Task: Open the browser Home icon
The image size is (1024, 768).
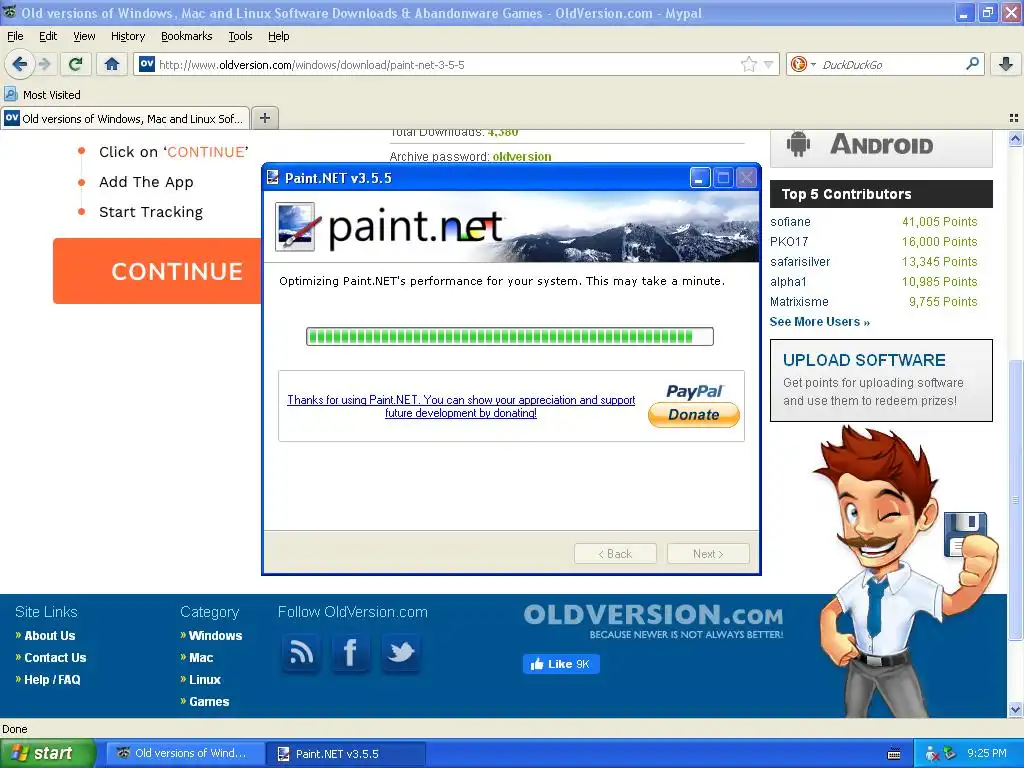Action: pyautogui.click(x=112, y=64)
